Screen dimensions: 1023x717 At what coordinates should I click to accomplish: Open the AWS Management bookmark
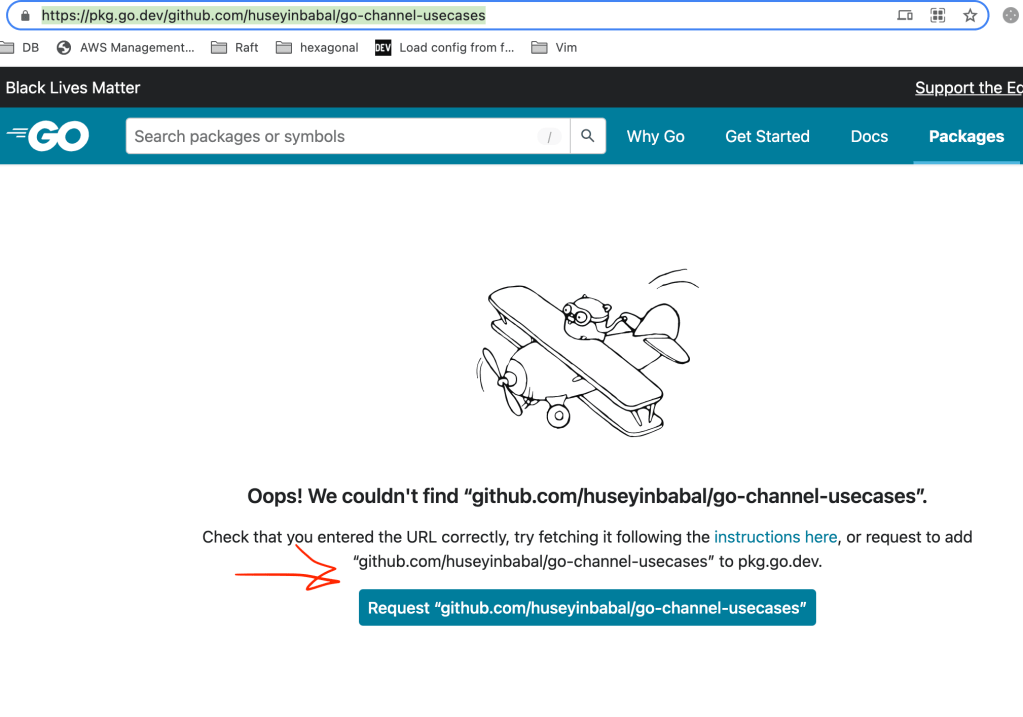click(x=126, y=47)
